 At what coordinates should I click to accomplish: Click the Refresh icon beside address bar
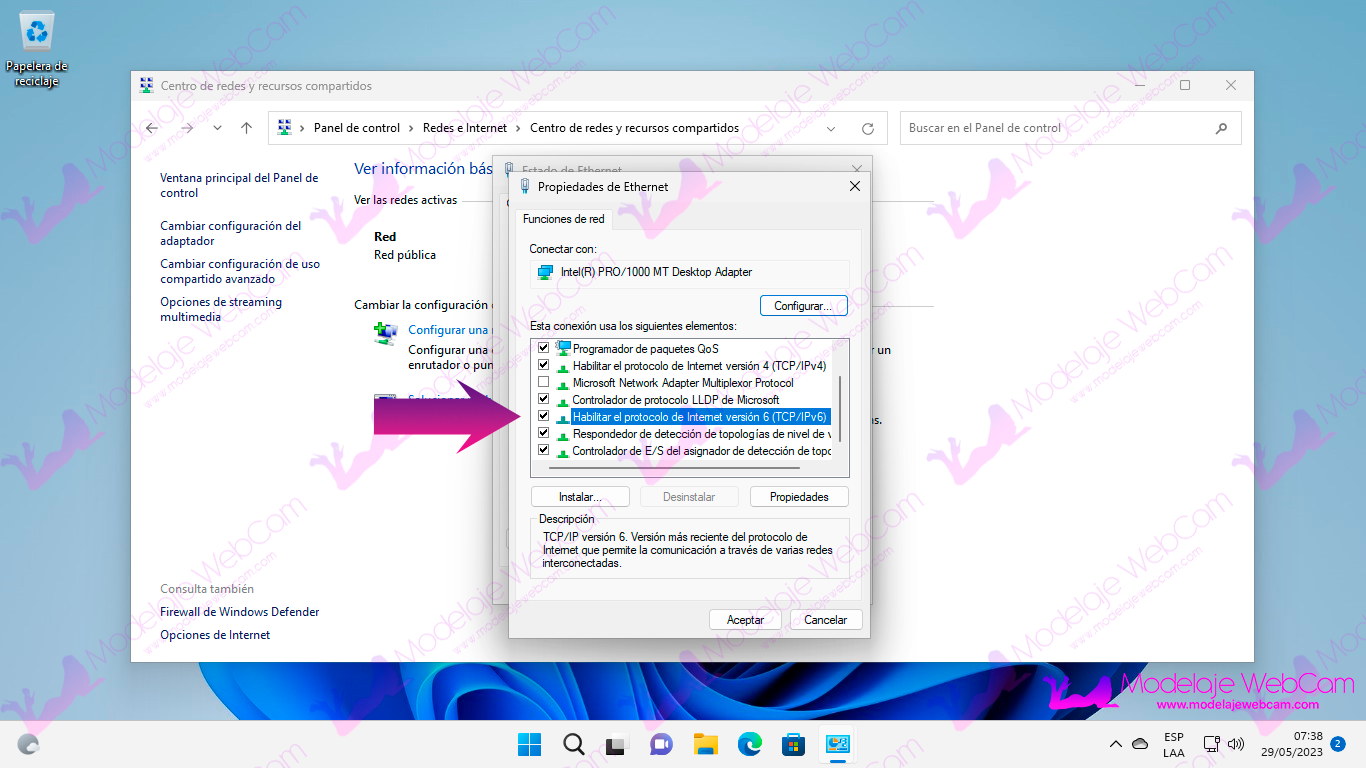pos(868,128)
